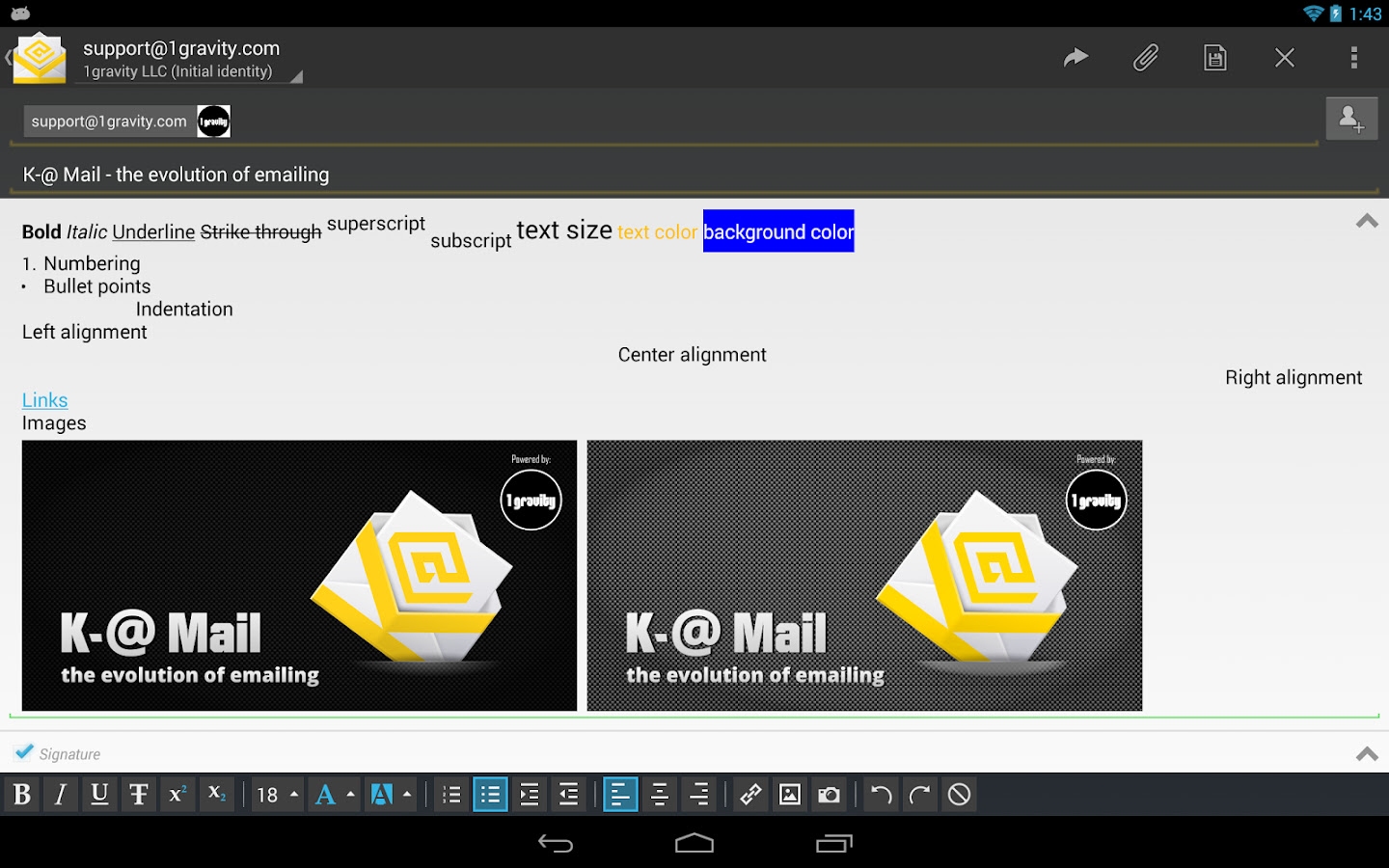Toggle bold formatting in the toolbar
This screenshot has height=868, width=1389.
click(x=22, y=794)
